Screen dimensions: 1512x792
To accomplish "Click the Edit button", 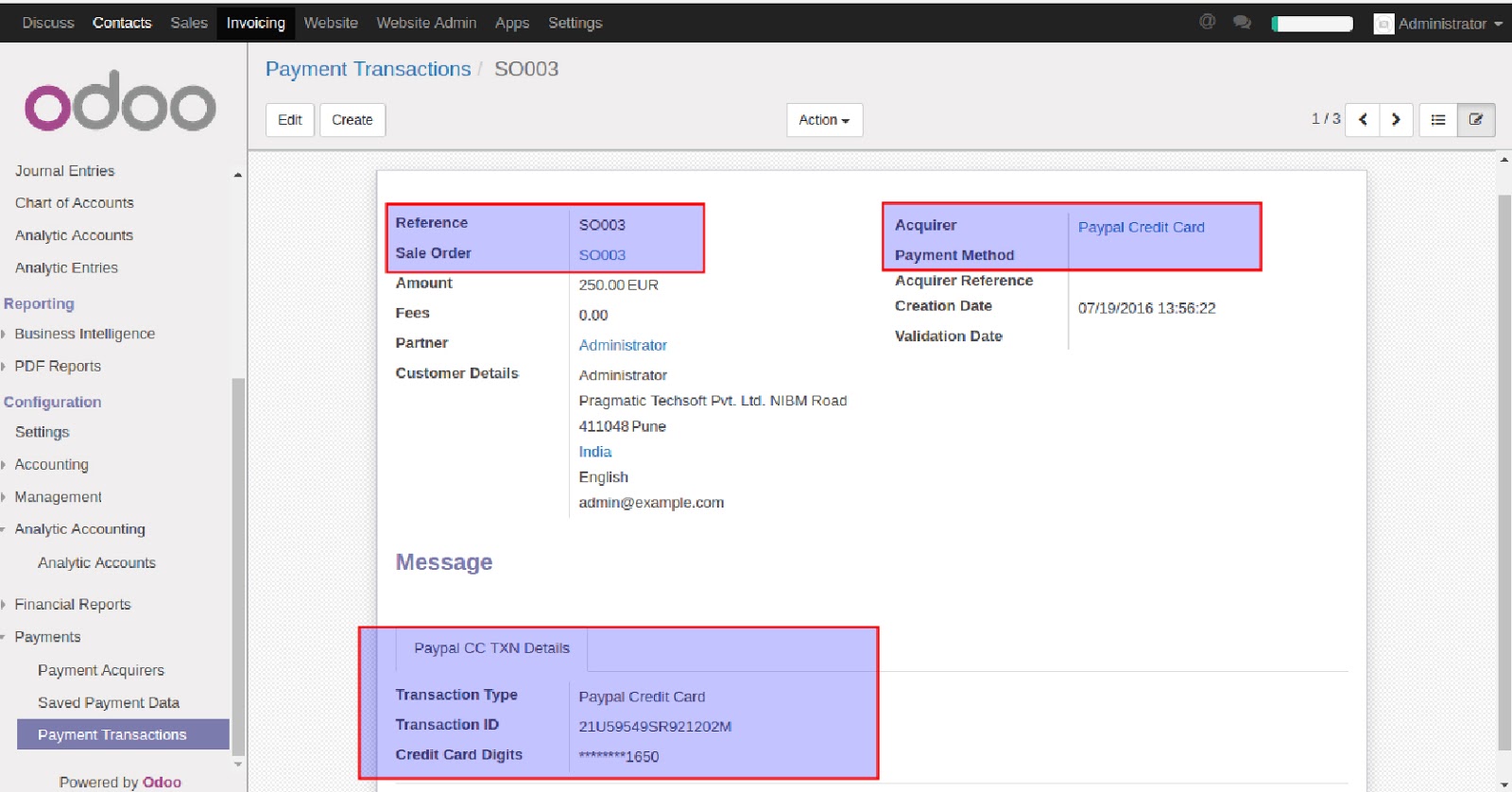I will (x=290, y=120).
